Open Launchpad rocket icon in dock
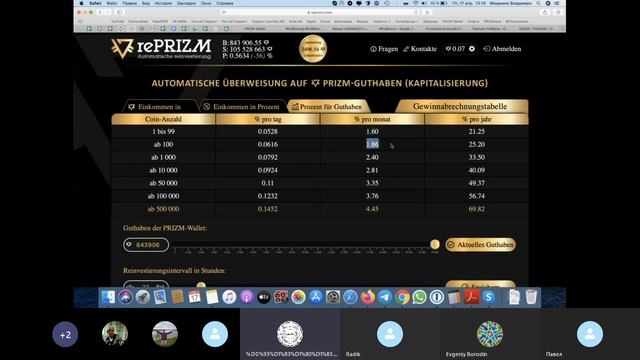This screenshot has width=640, height=360. (142, 298)
